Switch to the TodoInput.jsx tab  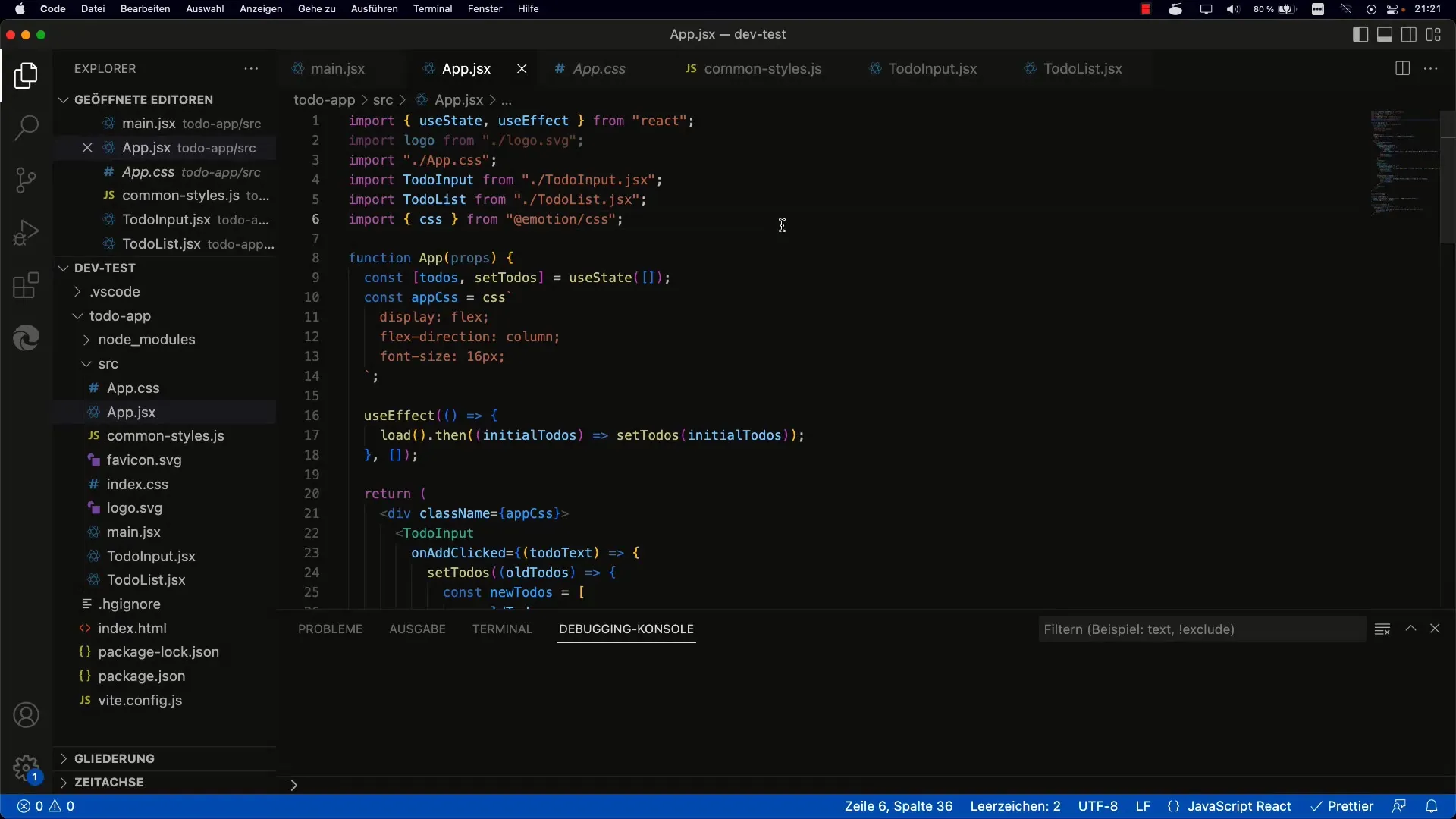click(932, 68)
